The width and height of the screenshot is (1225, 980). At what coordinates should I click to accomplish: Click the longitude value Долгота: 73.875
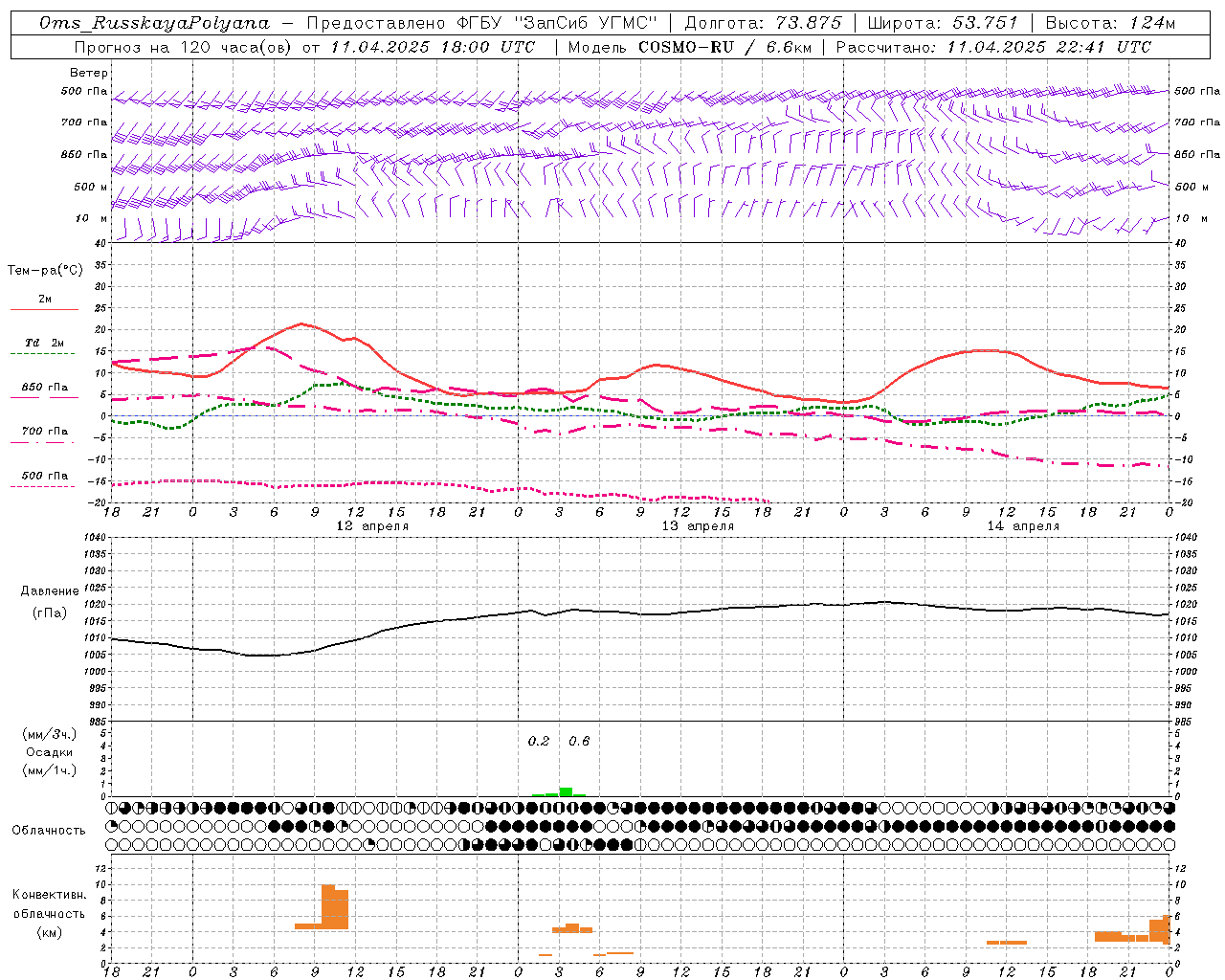[763, 23]
